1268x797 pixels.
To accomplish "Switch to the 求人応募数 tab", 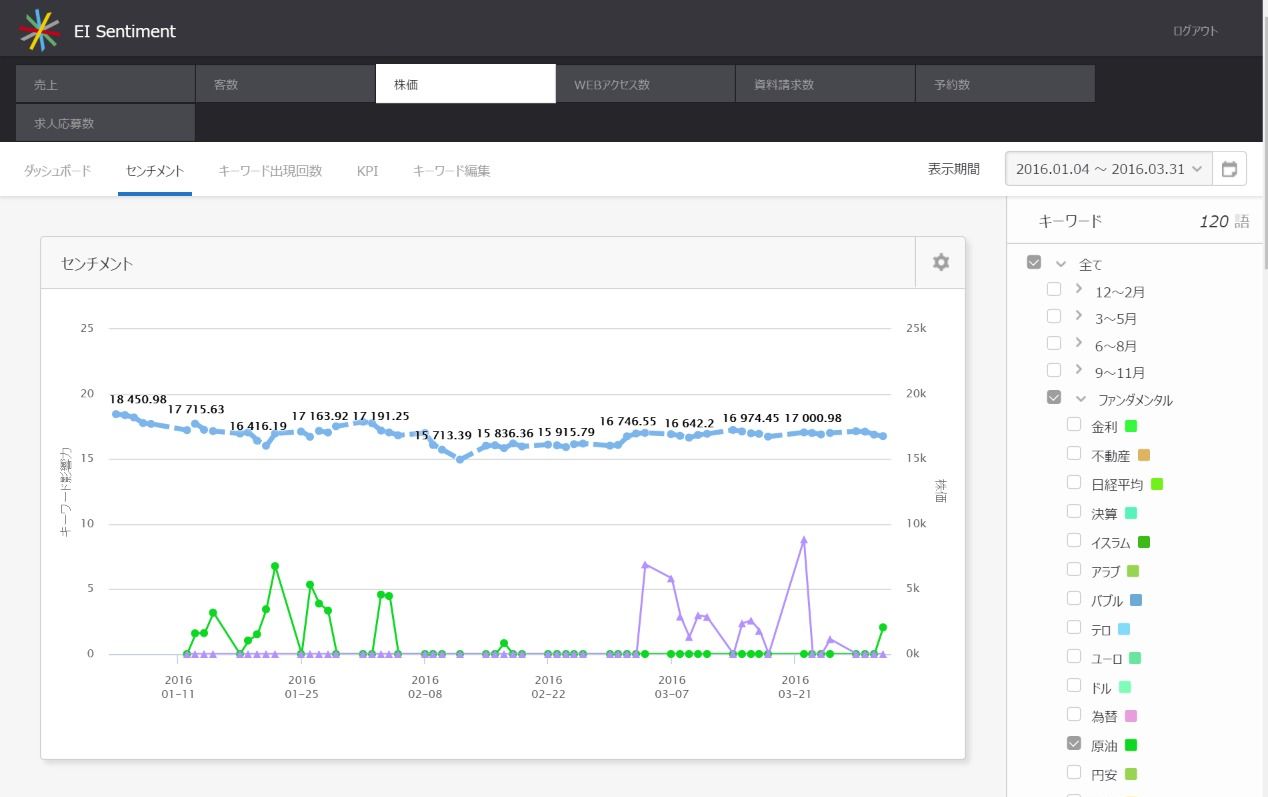I will pos(105,123).
